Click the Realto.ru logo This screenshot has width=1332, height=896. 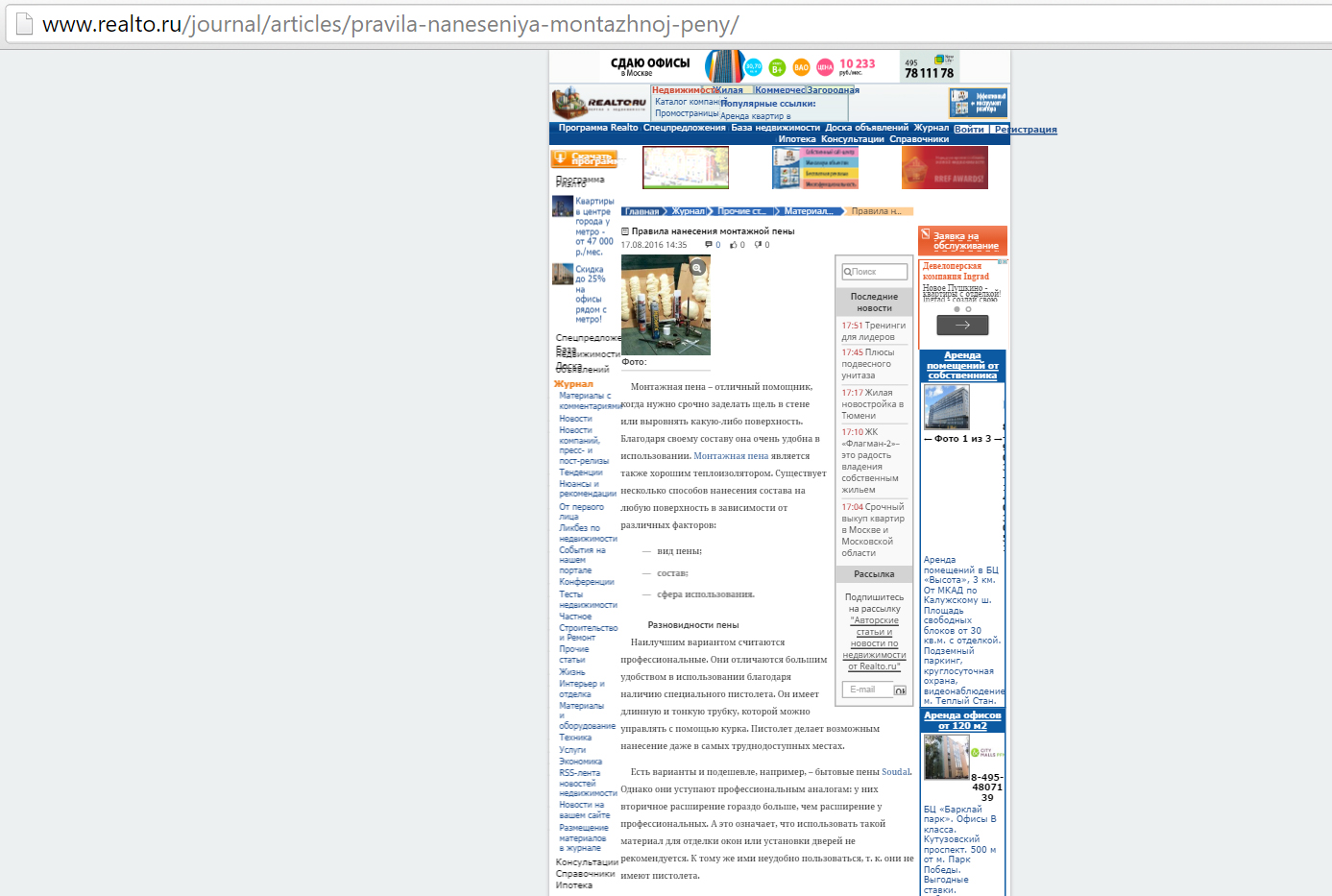tap(599, 103)
